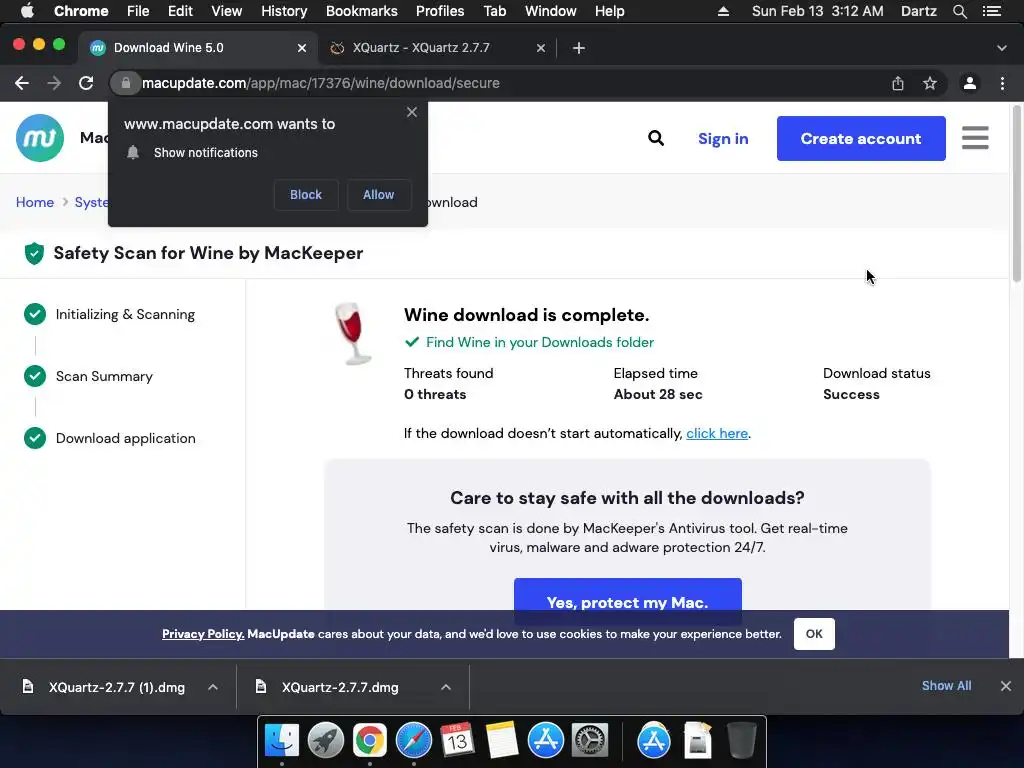Open the History menu

[x=284, y=11]
